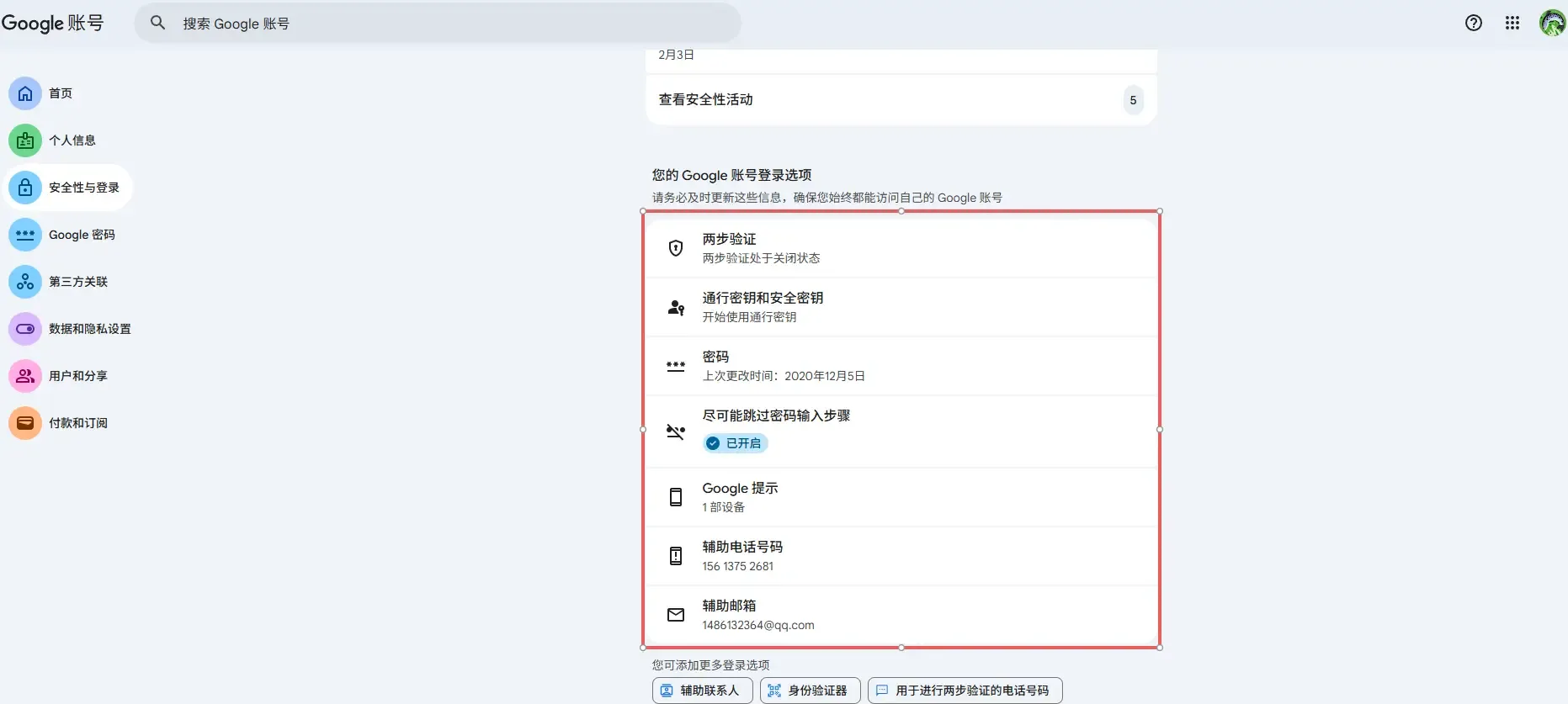Image resolution: width=1568 pixels, height=704 pixels.
Task: Click the search magnifier icon
Action: coord(157,23)
